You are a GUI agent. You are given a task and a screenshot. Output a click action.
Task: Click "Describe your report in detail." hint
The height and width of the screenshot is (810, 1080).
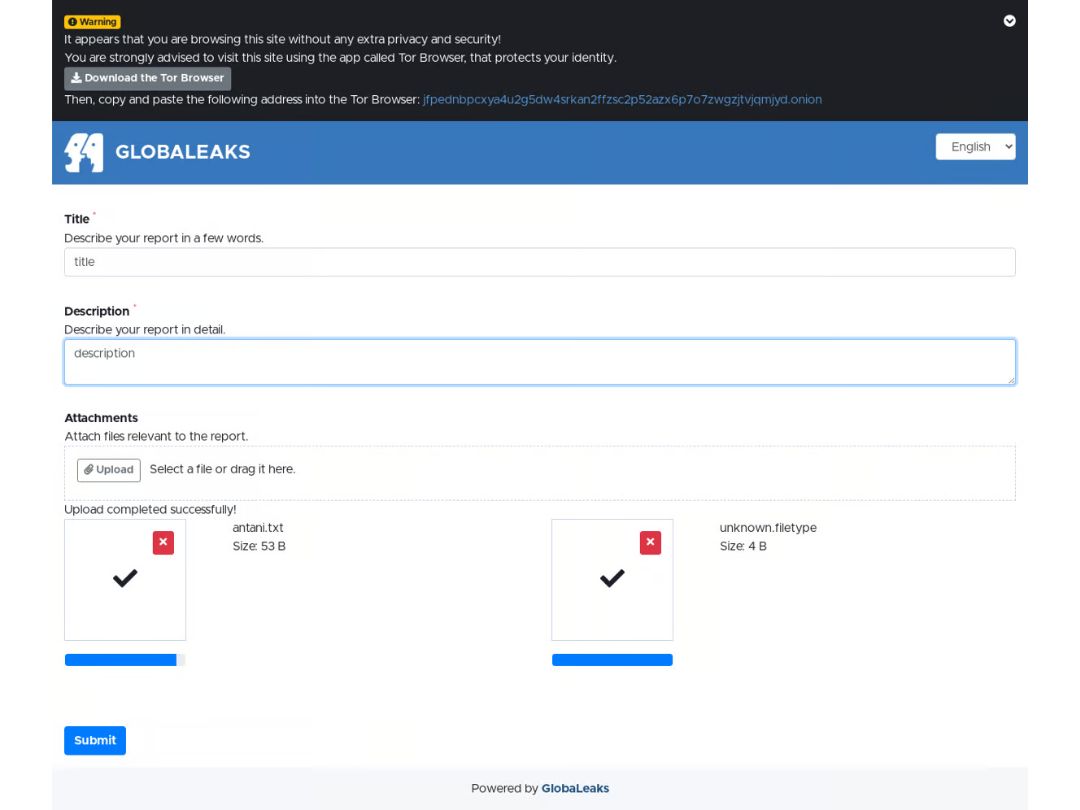click(145, 330)
